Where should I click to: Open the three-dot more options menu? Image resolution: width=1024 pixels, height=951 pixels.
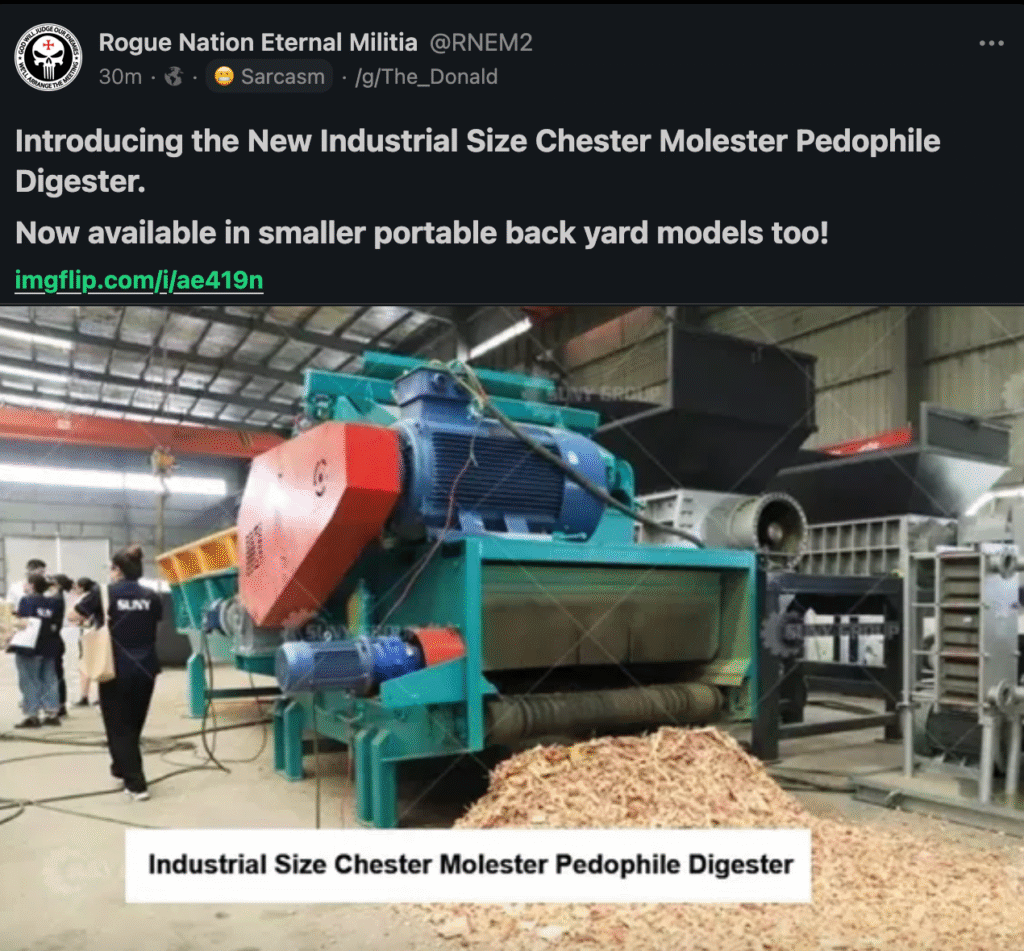[x=991, y=43]
